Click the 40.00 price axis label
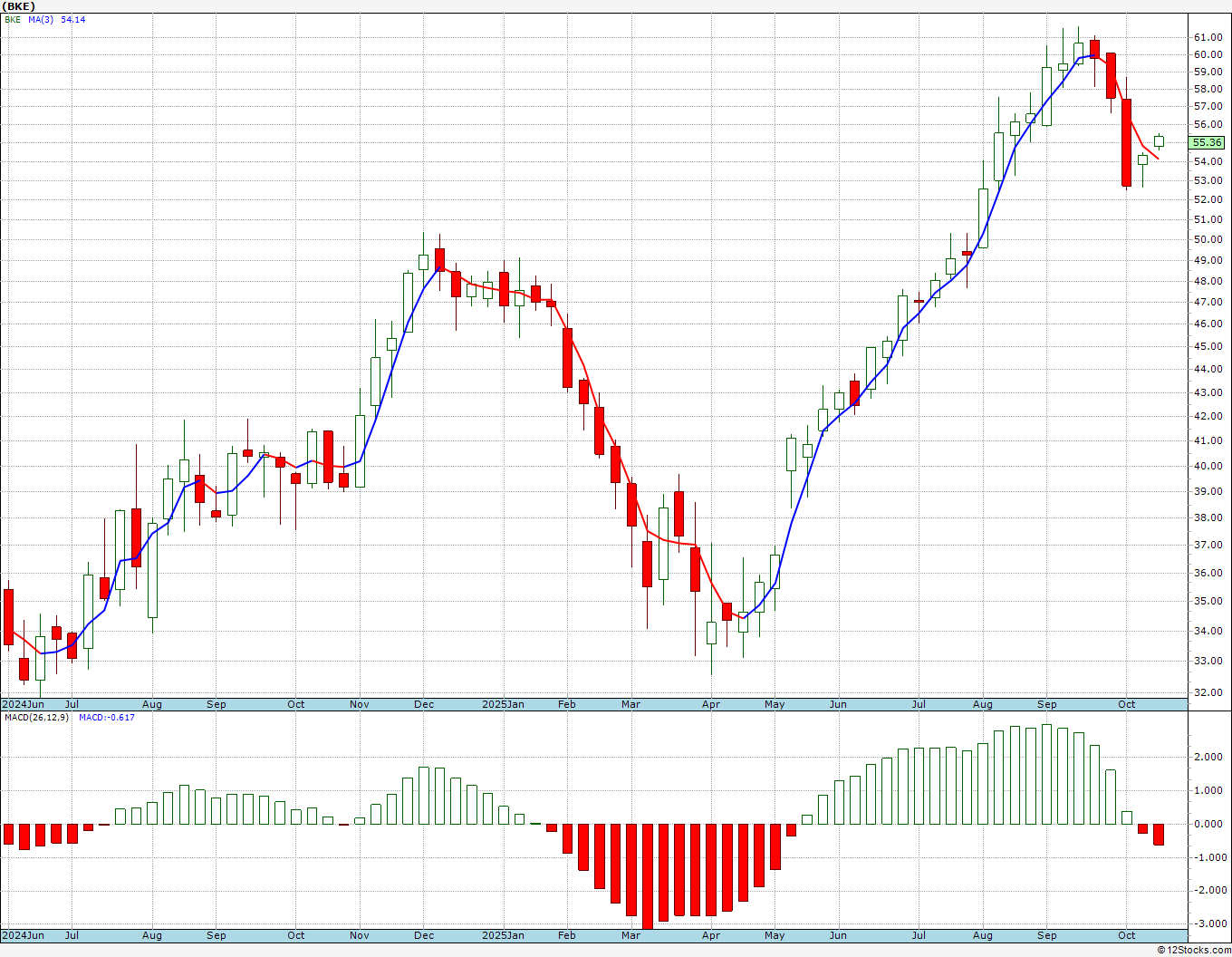 coord(1208,466)
